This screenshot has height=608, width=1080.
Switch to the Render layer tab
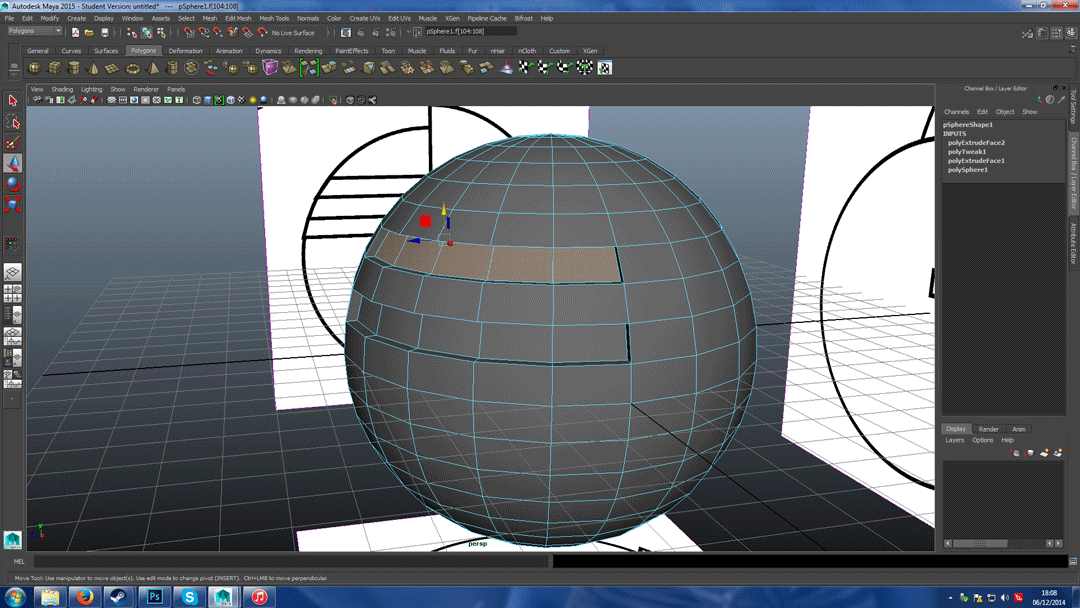pyautogui.click(x=988, y=429)
